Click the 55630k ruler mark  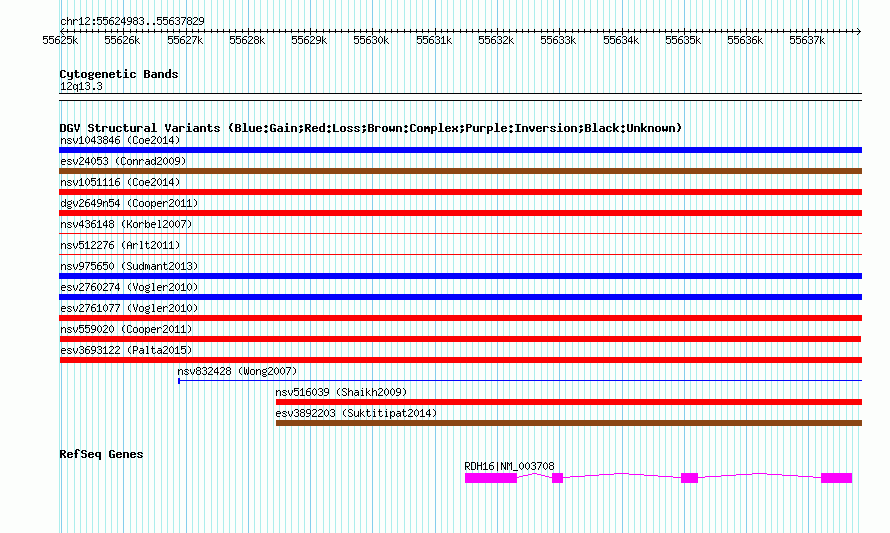[371, 40]
